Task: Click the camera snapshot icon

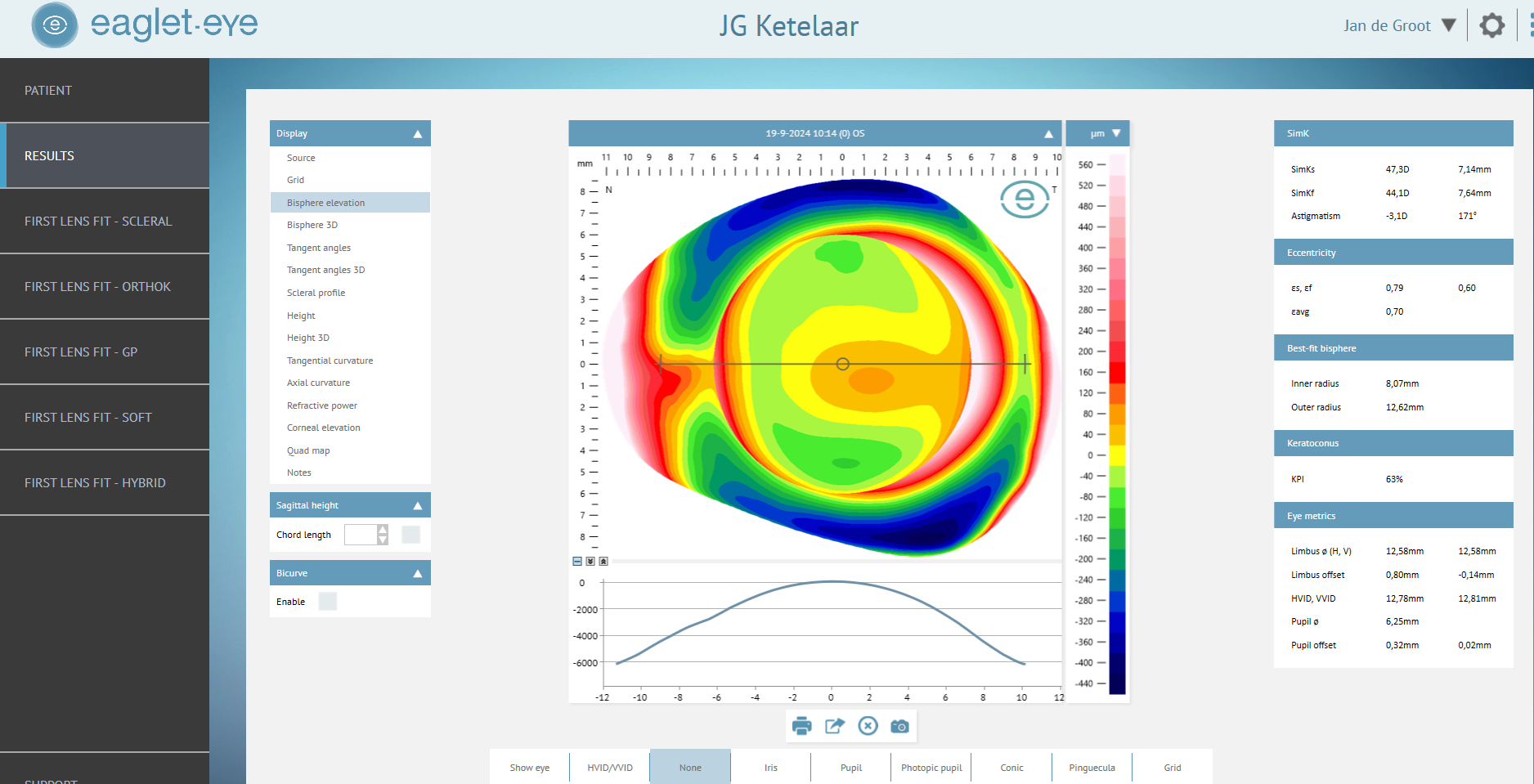Action: [x=899, y=726]
